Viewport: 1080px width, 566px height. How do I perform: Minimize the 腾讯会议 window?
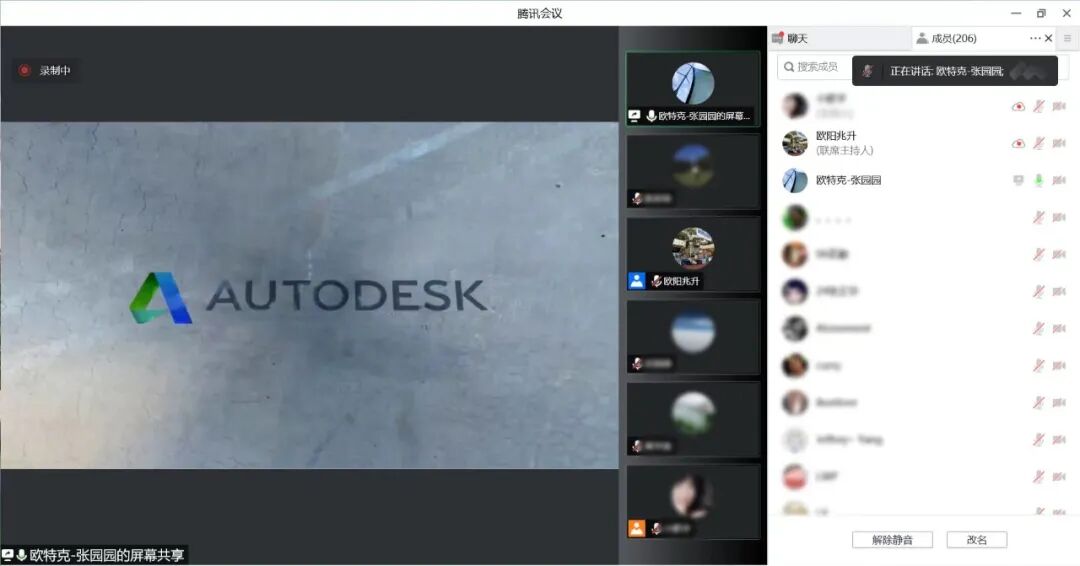pyautogui.click(x=1016, y=13)
